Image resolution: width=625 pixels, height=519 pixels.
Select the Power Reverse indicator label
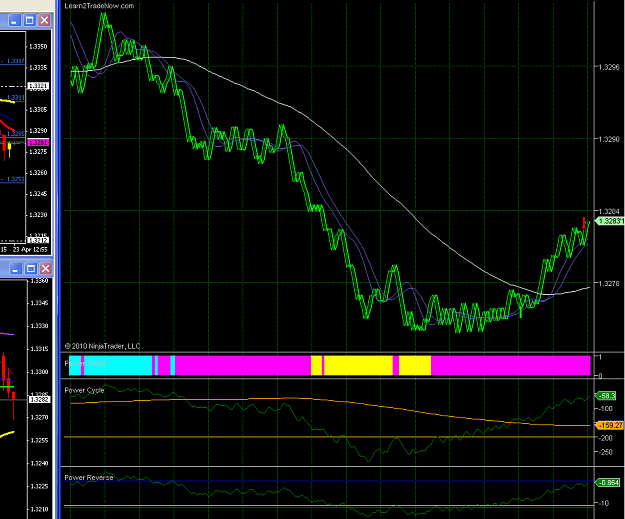click(x=88, y=477)
